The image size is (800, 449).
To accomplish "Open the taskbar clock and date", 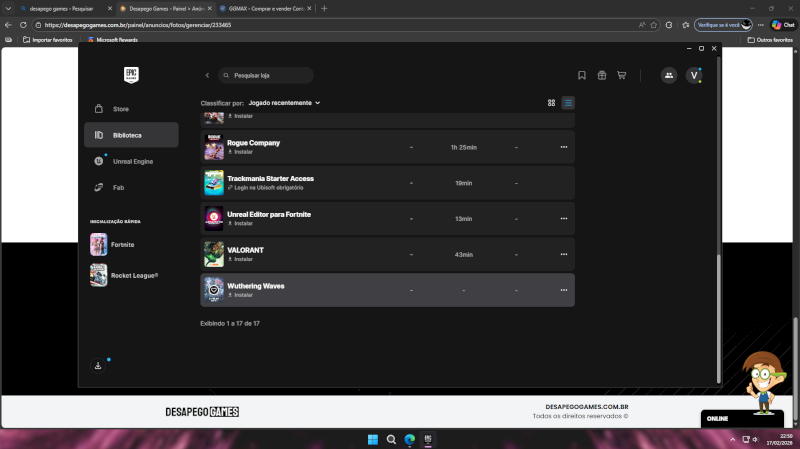I will click(779, 439).
